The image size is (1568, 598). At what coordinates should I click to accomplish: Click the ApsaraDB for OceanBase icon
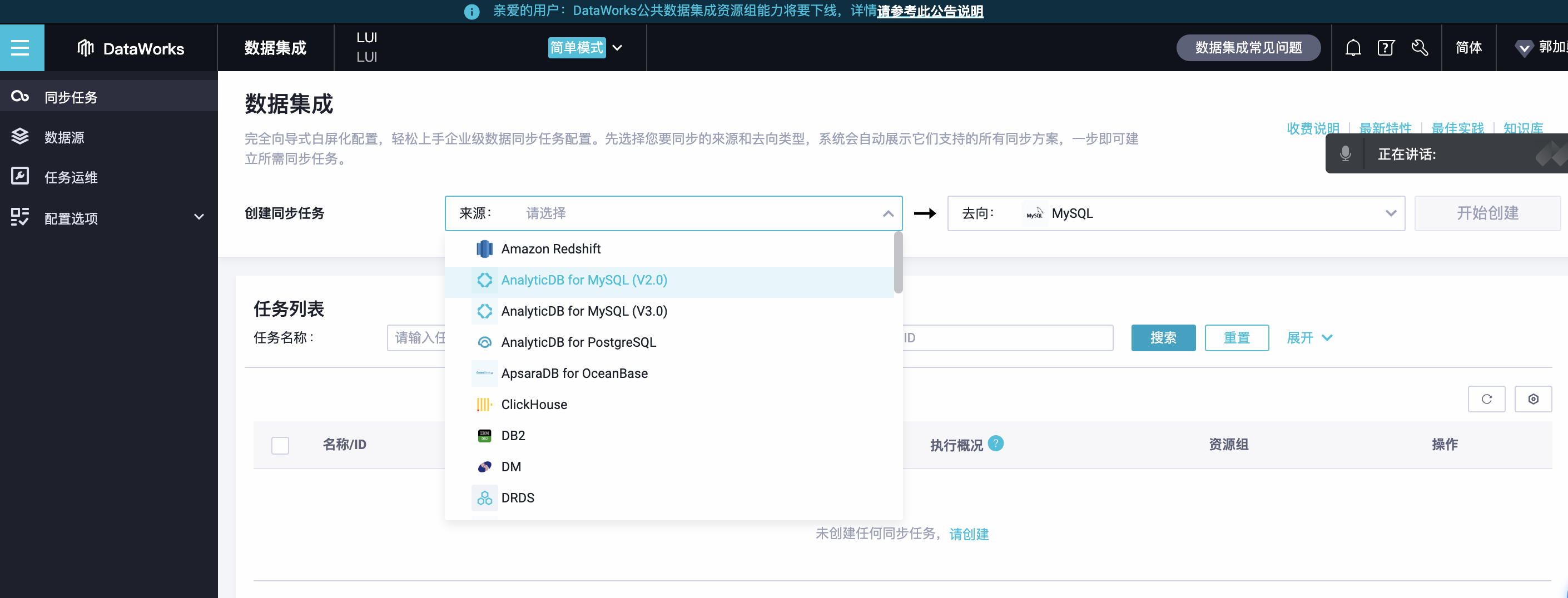[x=484, y=373]
